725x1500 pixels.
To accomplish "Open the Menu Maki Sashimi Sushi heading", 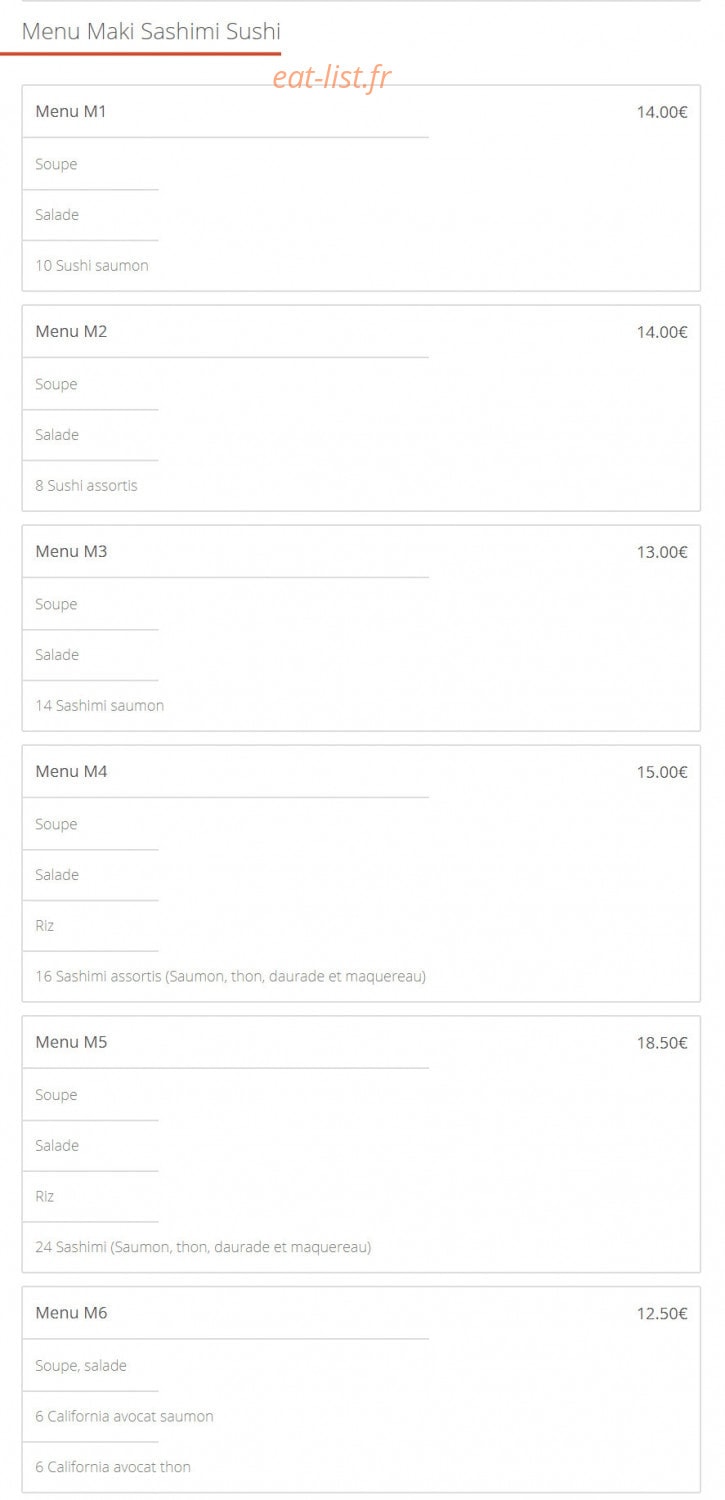I will pos(151,32).
